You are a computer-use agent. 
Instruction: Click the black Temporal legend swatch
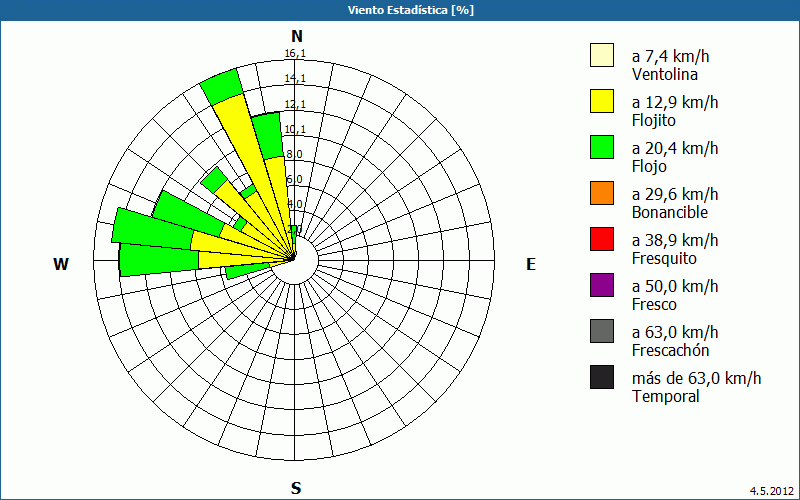(602, 377)
